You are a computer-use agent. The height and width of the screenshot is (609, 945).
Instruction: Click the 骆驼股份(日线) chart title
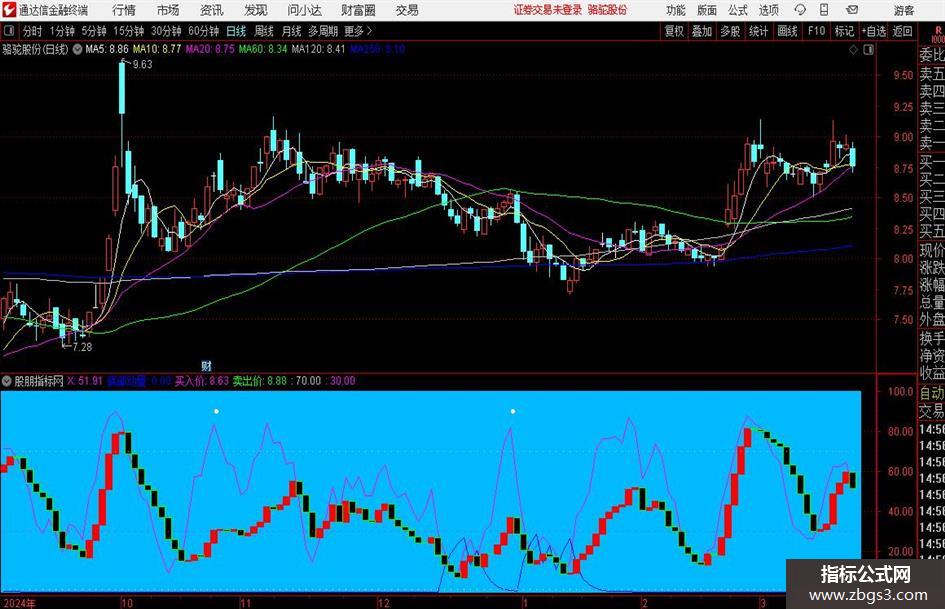click(x=36, y=49)
